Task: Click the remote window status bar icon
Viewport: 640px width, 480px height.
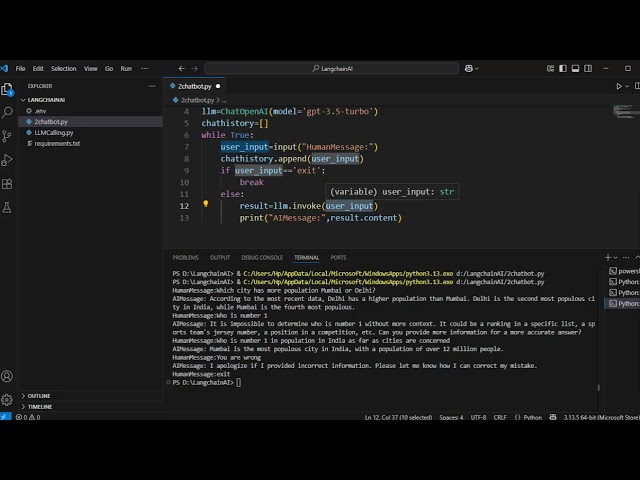Action: (5, 417)
